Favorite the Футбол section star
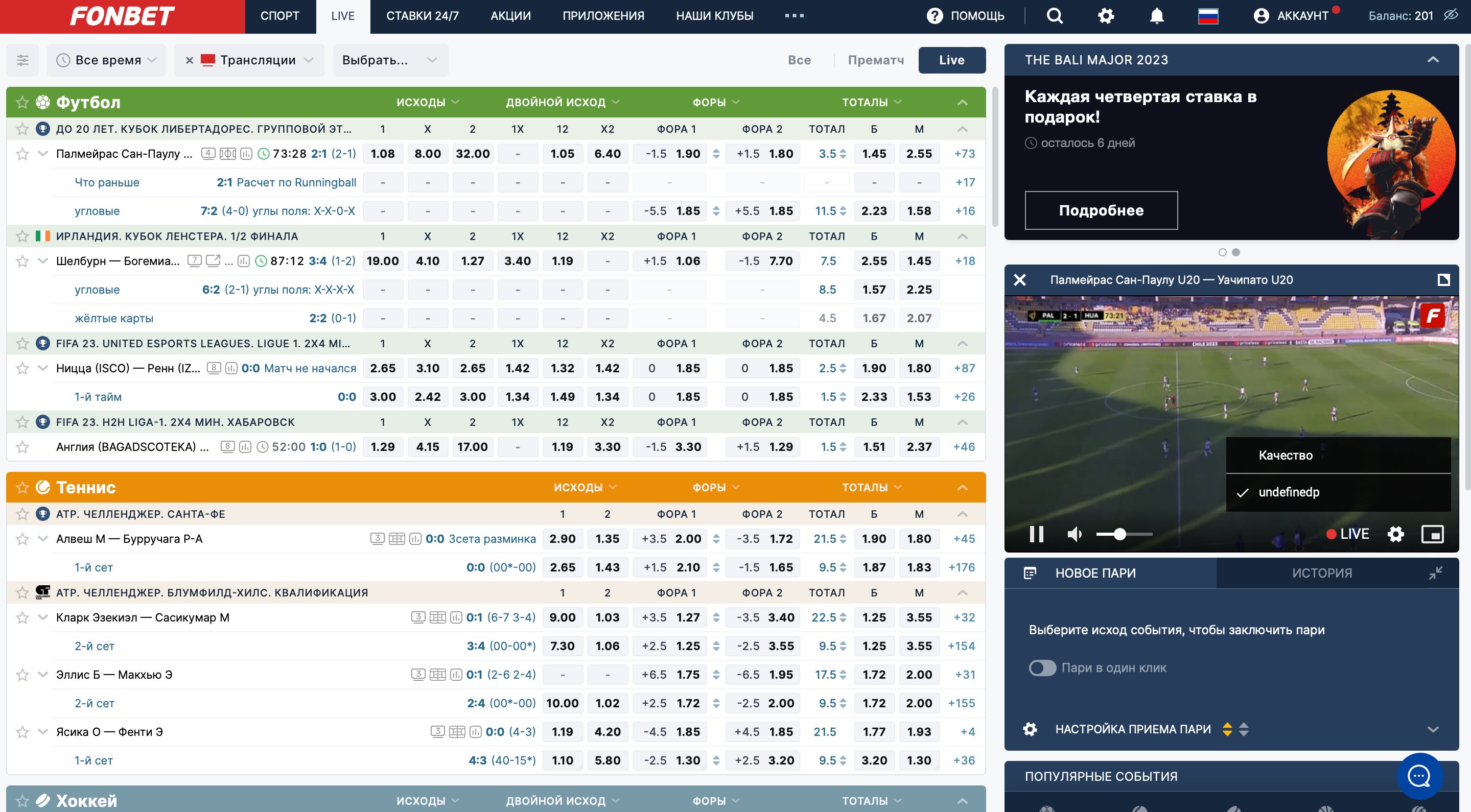This screenshot has width=1471, height=812. [22, 102]
